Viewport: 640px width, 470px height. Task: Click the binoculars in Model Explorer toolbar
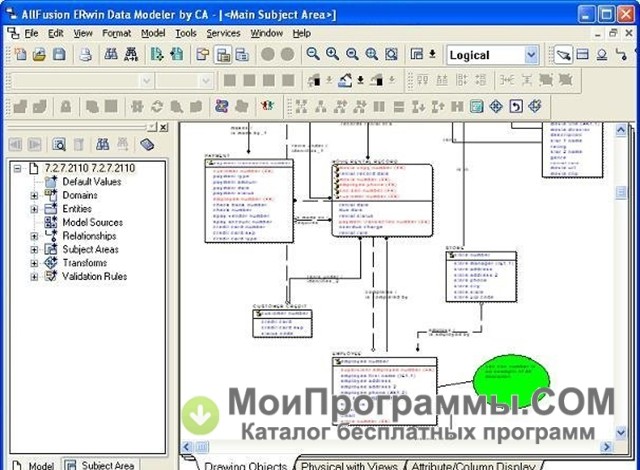(x=102, y=144)
